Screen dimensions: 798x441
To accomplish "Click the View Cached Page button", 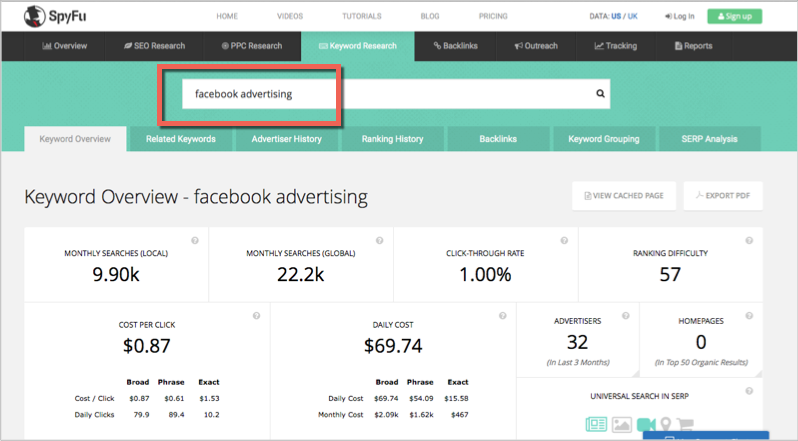I will pos(624,196).
